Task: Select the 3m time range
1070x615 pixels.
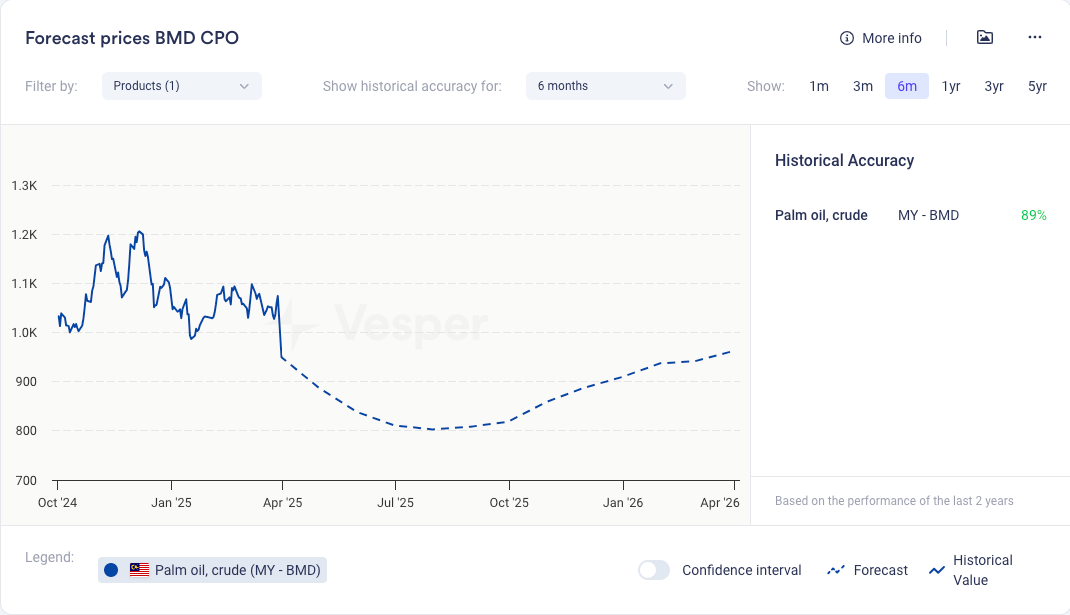Action: pos(863,86)
